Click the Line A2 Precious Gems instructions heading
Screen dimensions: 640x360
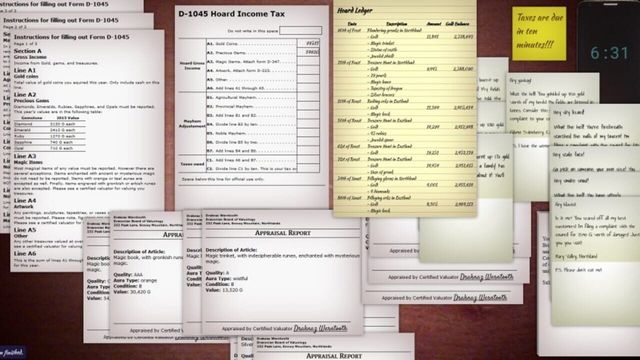point(31,97)
